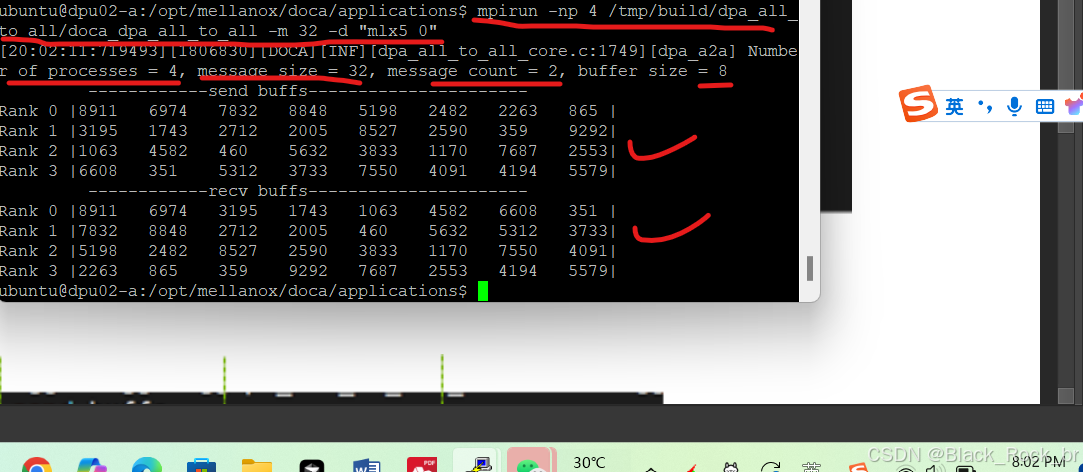Click value 9292 in send buffs Rank 1

click(589, 131)
